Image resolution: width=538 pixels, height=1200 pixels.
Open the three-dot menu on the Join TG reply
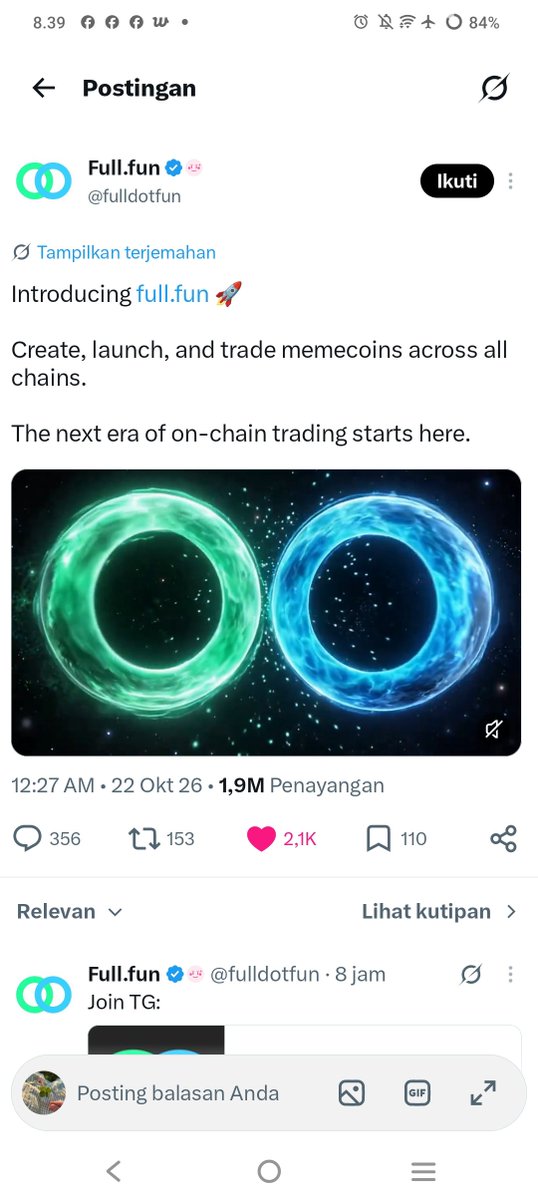pos(511,974)
